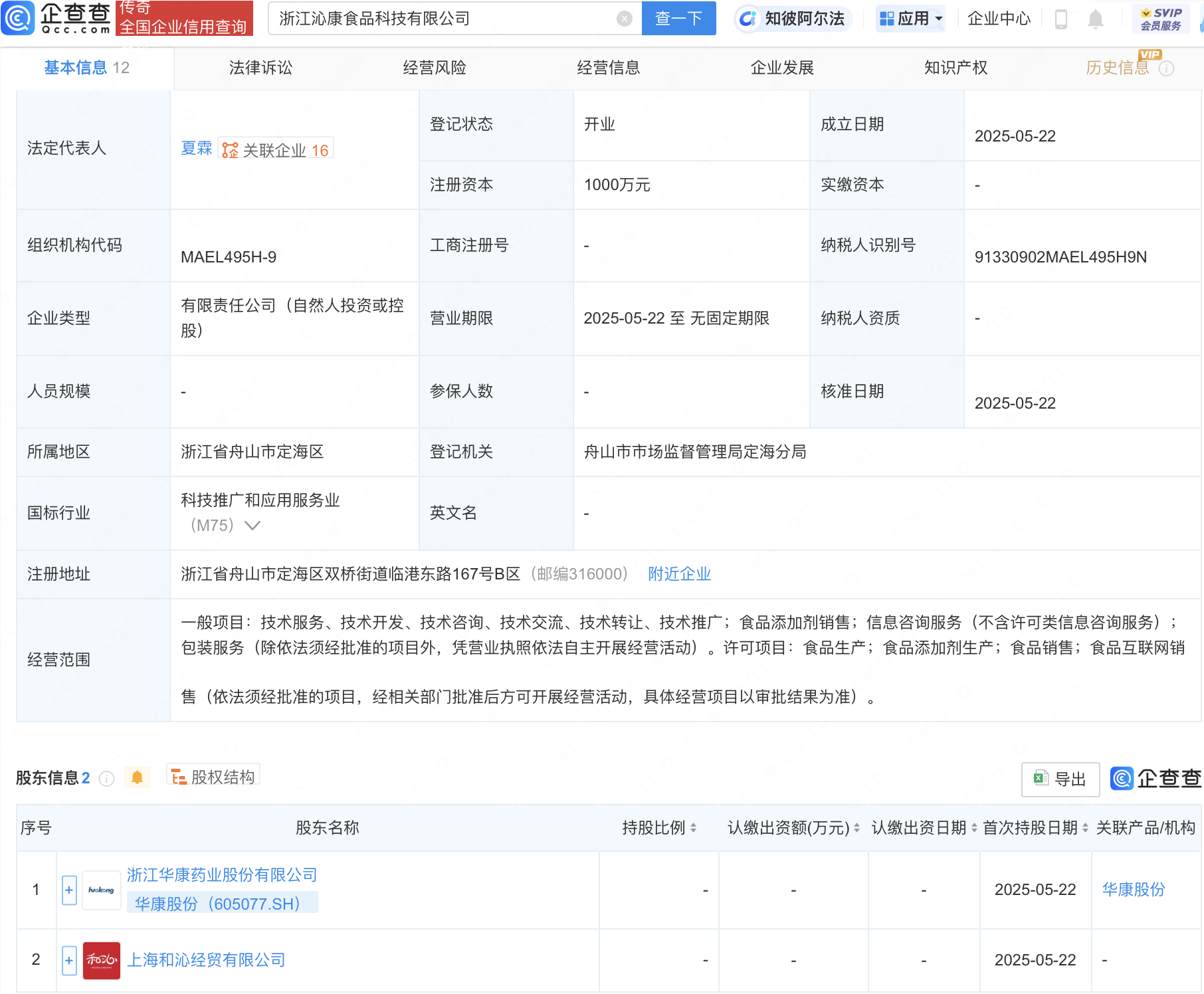The width and height of the screenshot is (1204, 994).
Task: Click the 查一下 search button
Action: [678, 19]
